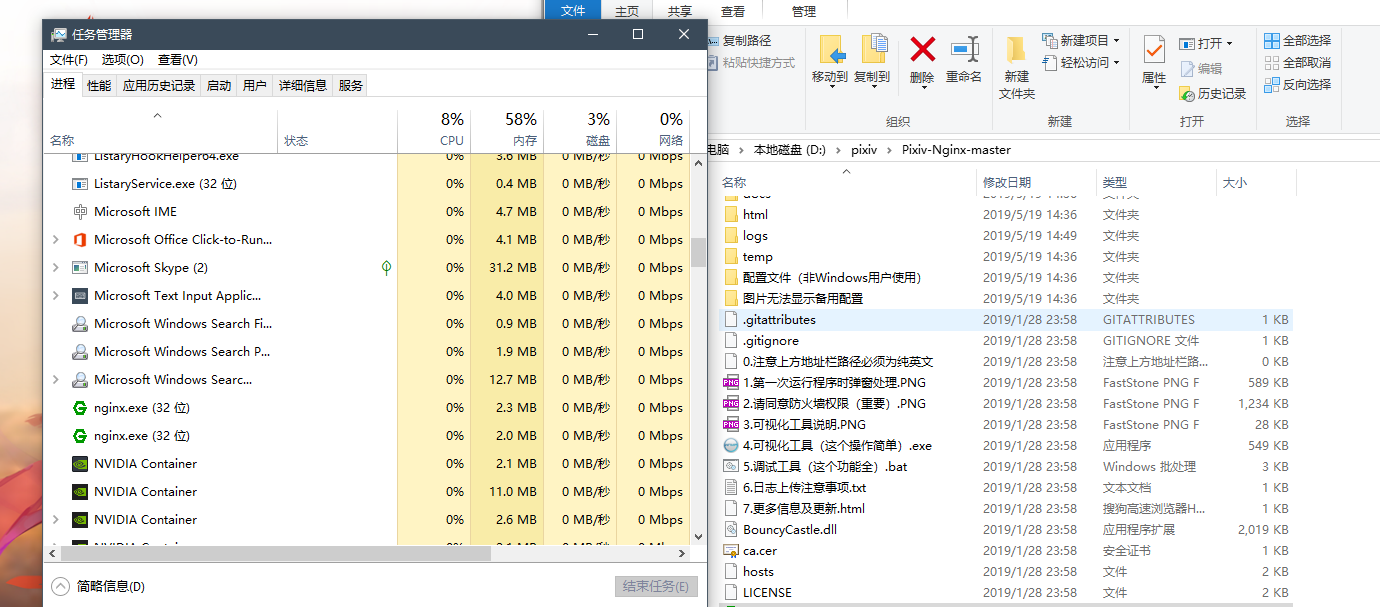Sort Explorer files by Date modified header

point(1036,183)
